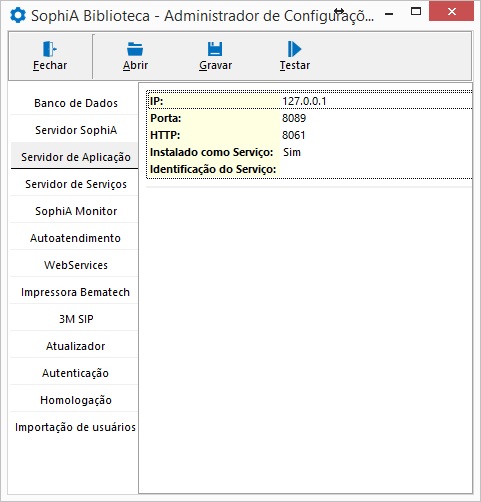Change Instalado como Serviço value Sim
481x502 pixels.
click(376, 152)
